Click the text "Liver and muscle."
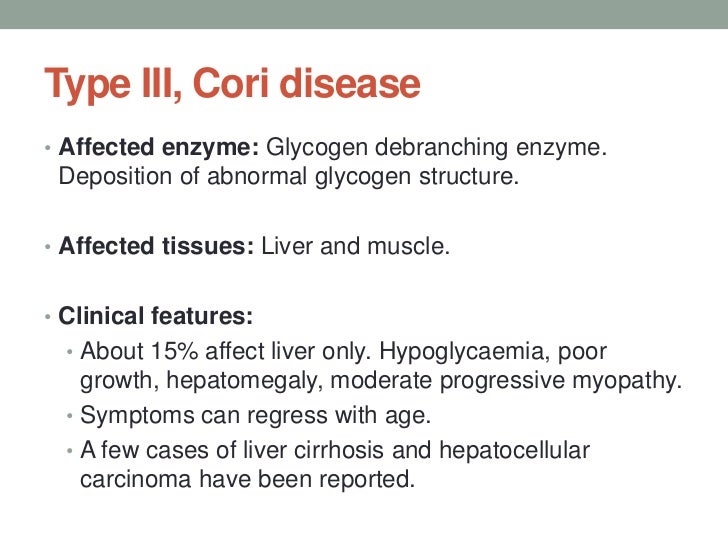 click(x=356, y=246)
